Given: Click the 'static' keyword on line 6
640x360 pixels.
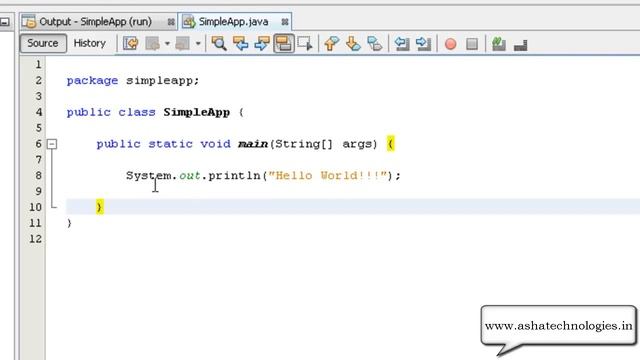Looking at the screenshot, I should coord(170,144).
